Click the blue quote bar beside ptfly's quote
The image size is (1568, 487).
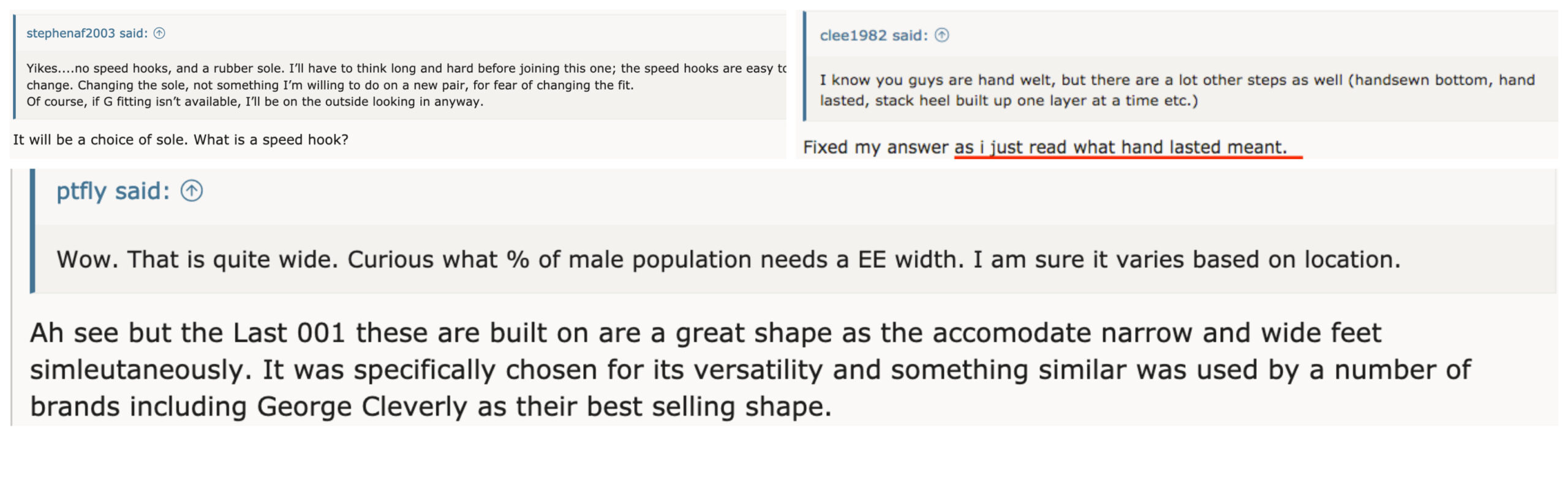[32, 230]
